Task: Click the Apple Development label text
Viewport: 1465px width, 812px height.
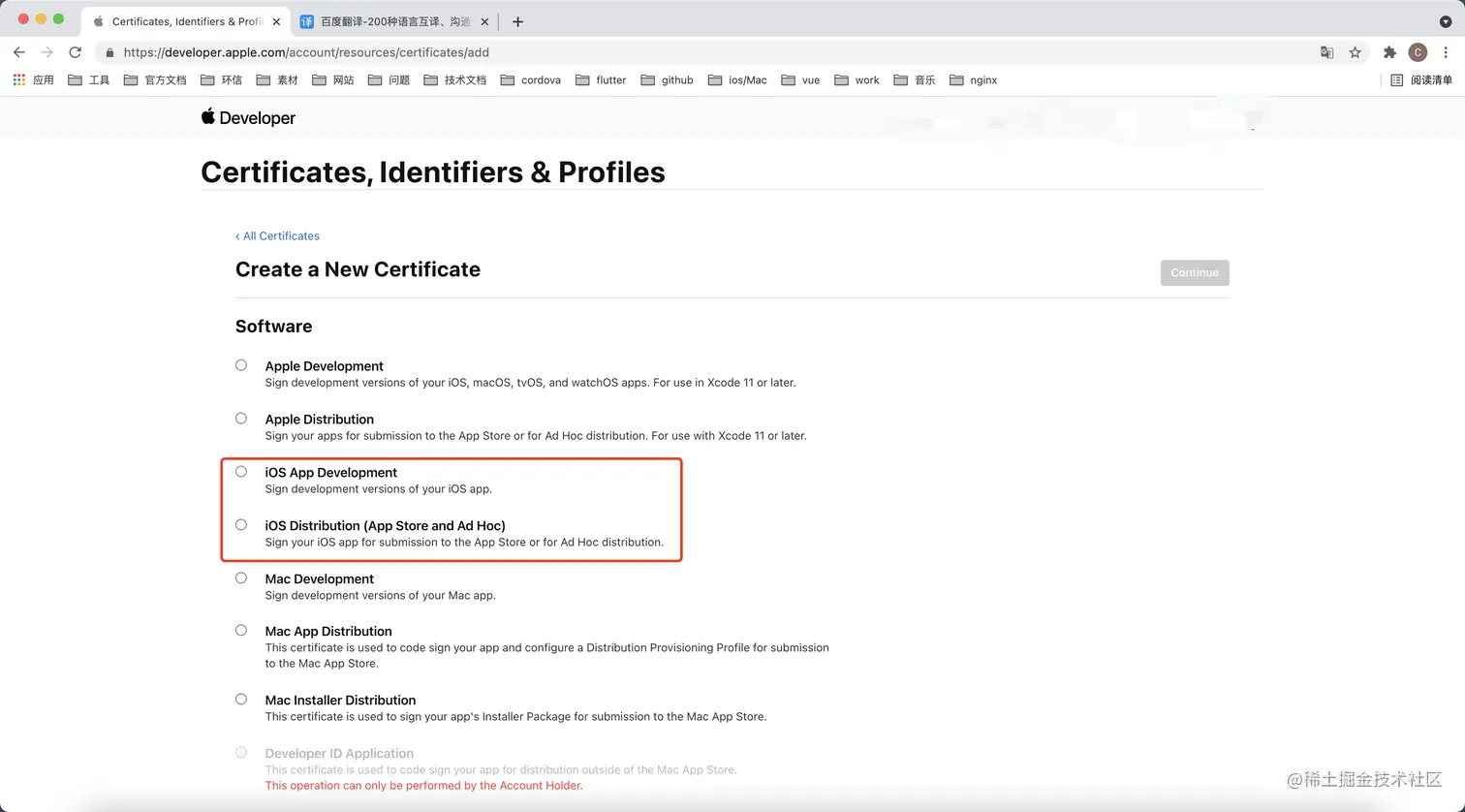Action: [325, 366]
